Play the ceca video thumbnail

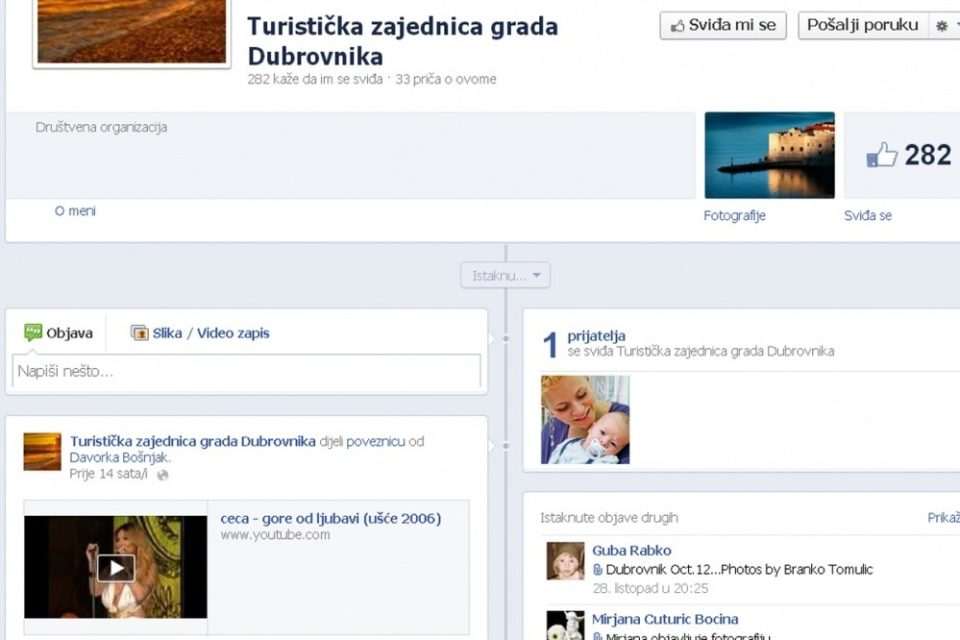[x=116, y=567]
